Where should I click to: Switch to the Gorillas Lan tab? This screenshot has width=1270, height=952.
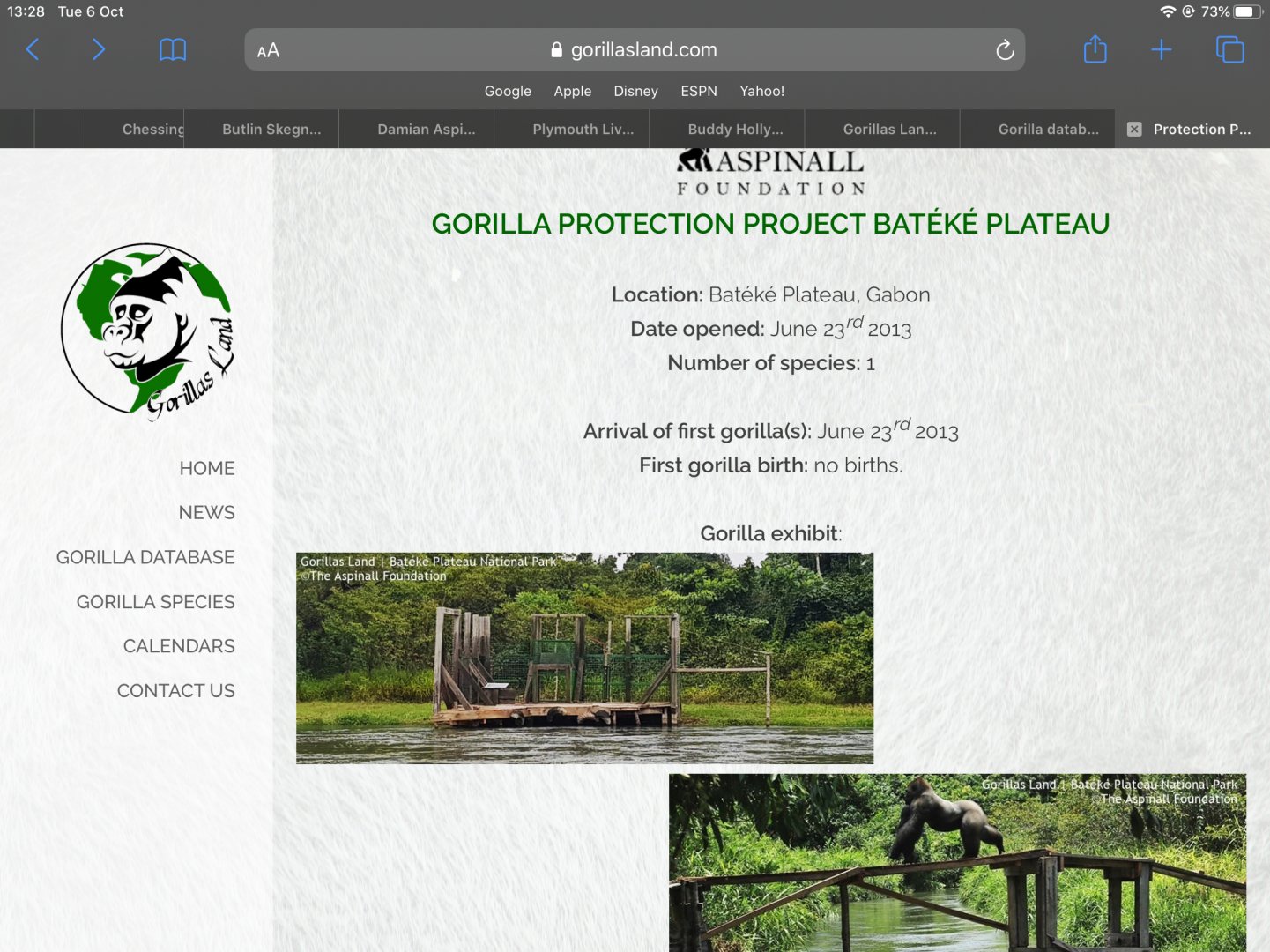890,129
